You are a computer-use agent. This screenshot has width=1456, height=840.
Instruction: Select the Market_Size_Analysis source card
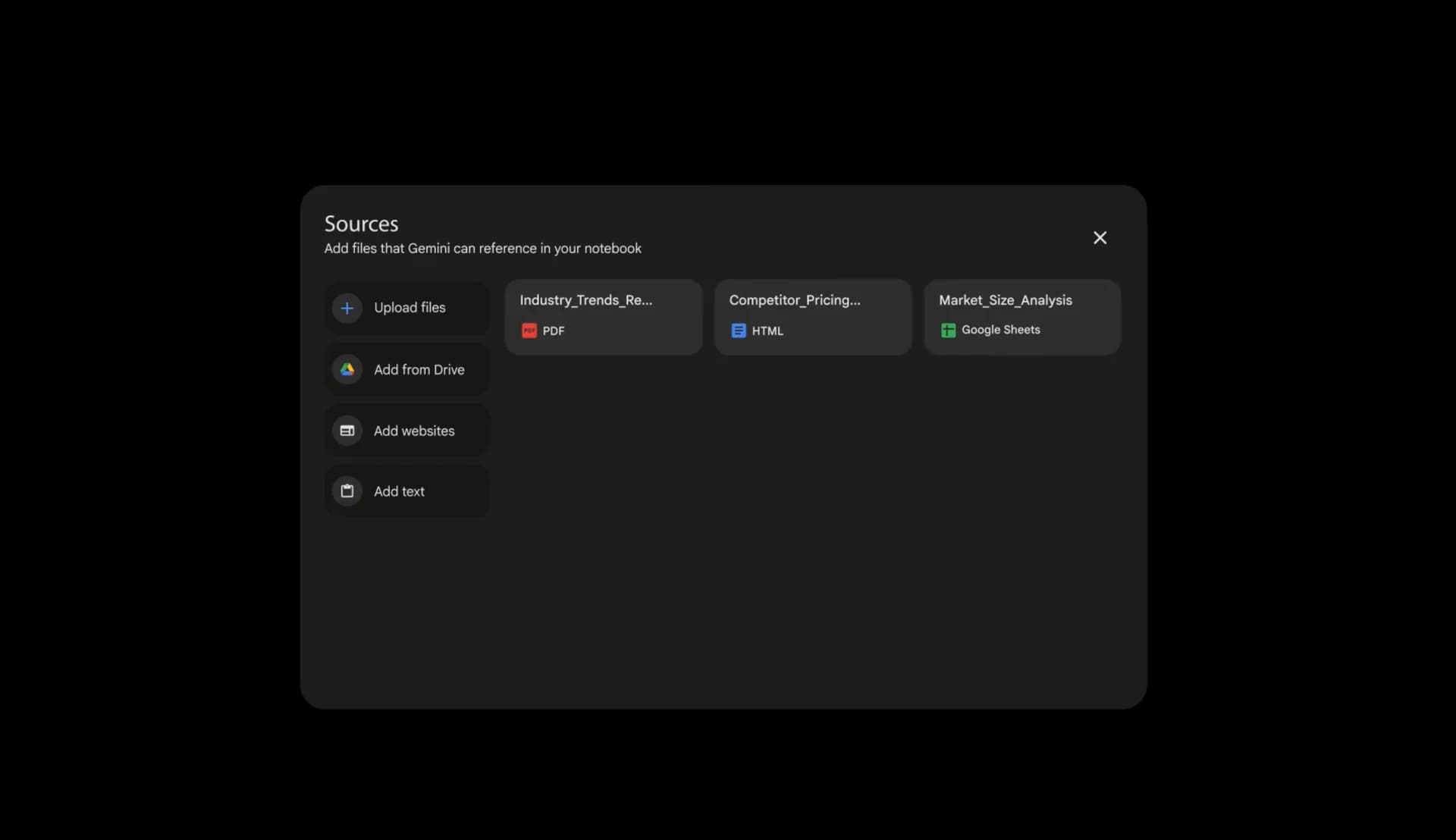[1021, 316]
